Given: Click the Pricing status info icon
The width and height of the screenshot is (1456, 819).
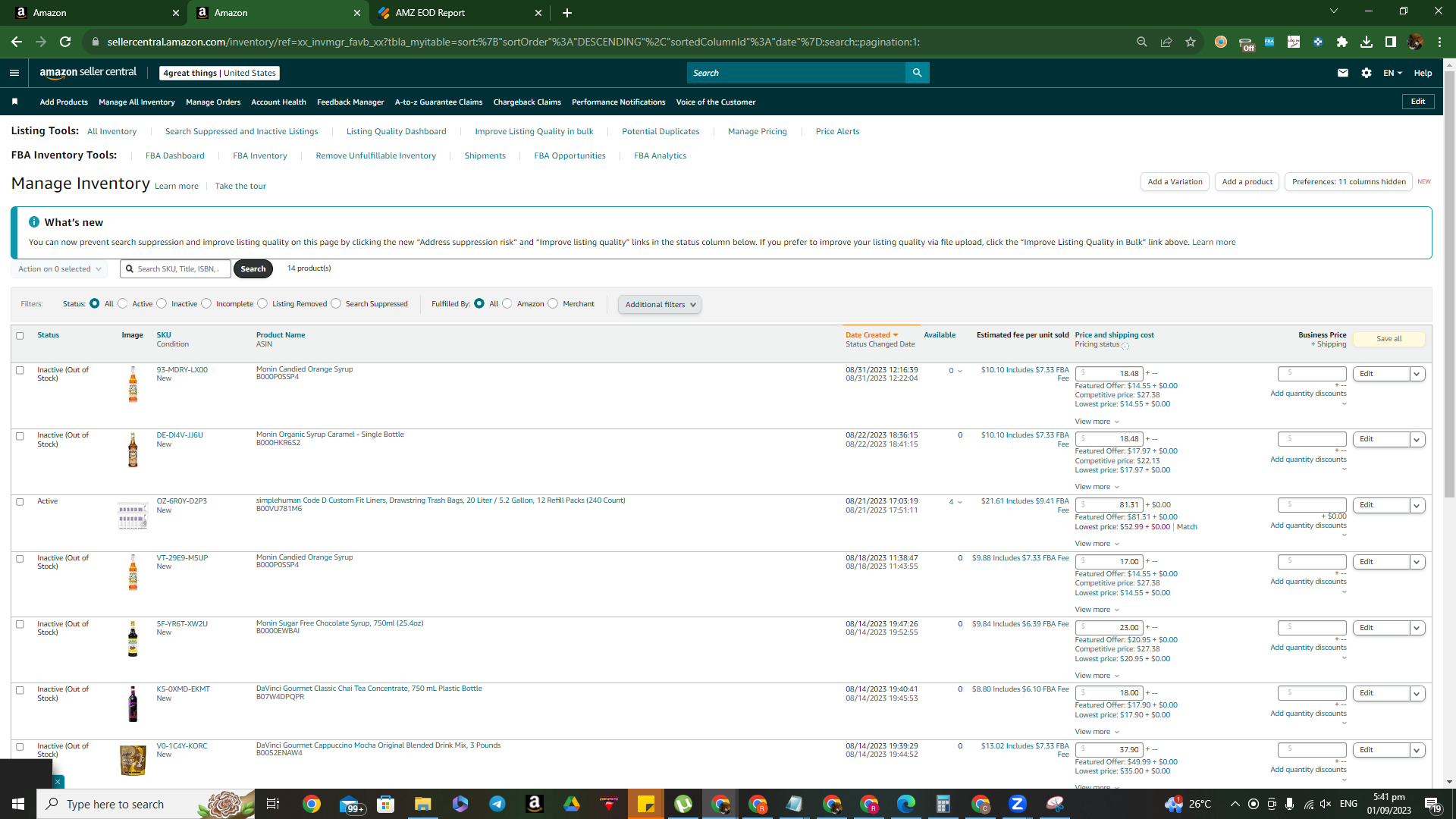Looking at the screenshot, I should pos(1125,346).
